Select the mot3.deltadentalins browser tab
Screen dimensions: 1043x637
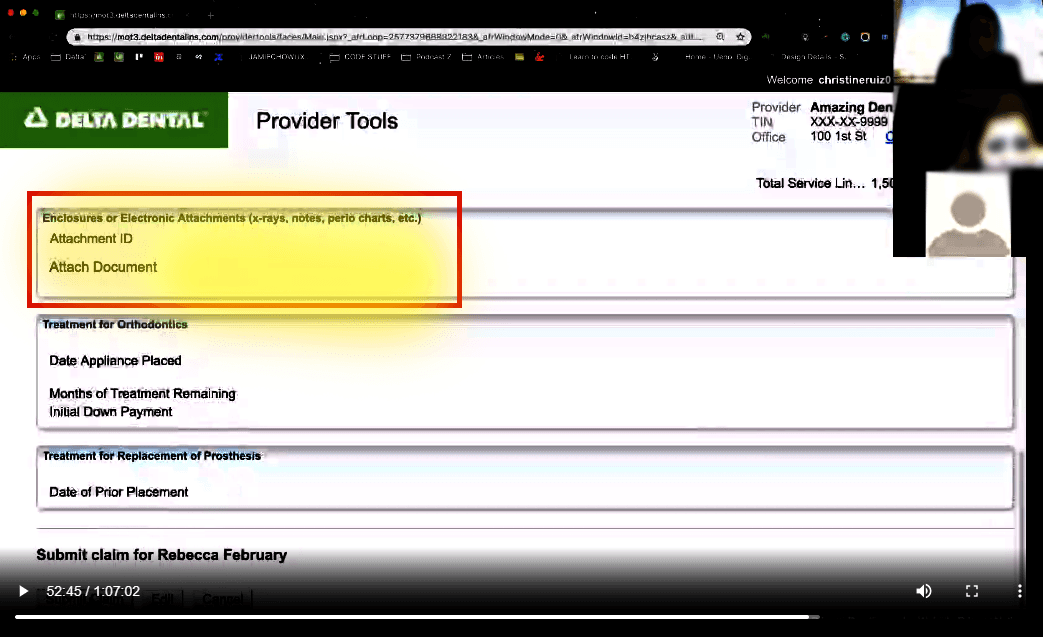[120, 15]
